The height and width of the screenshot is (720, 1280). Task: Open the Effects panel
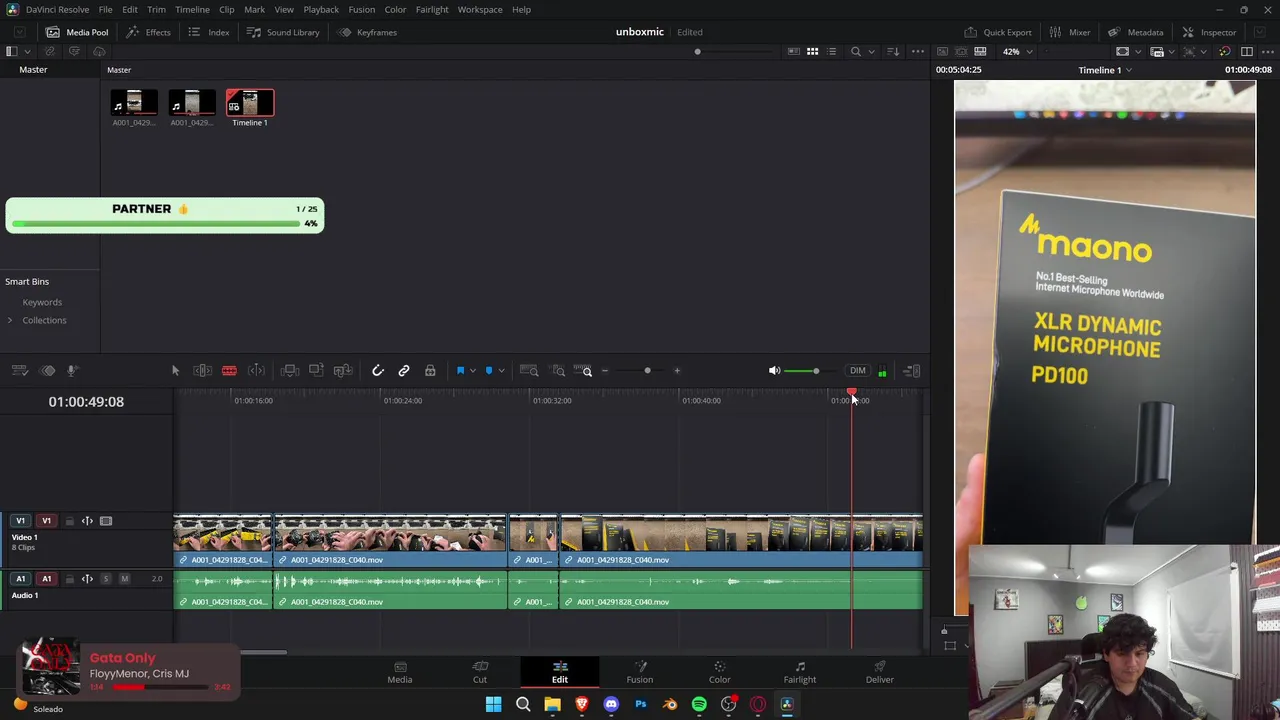pyautogui.click(x=148, y=32)
